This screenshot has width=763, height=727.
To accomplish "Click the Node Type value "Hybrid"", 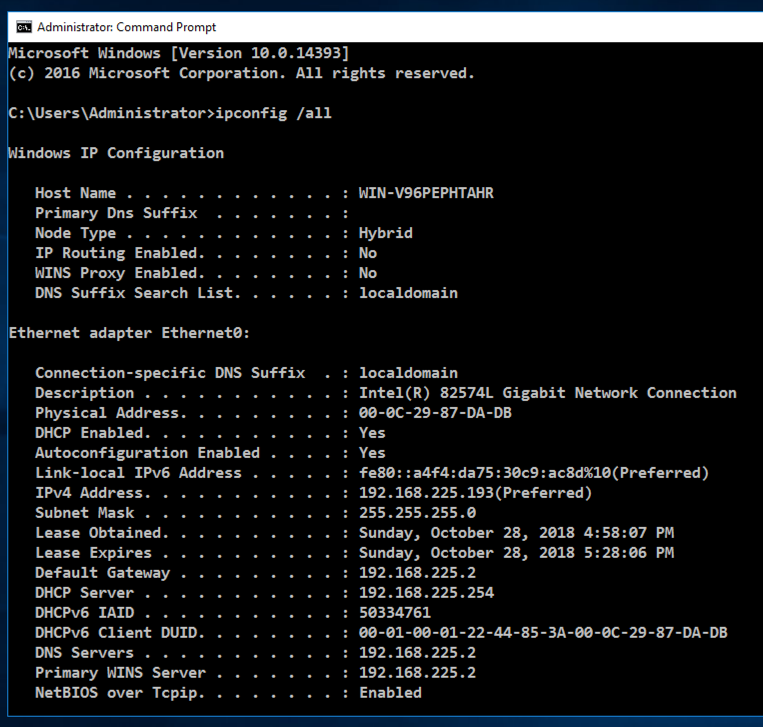I will pyautogui.click(x=385, y=233).
